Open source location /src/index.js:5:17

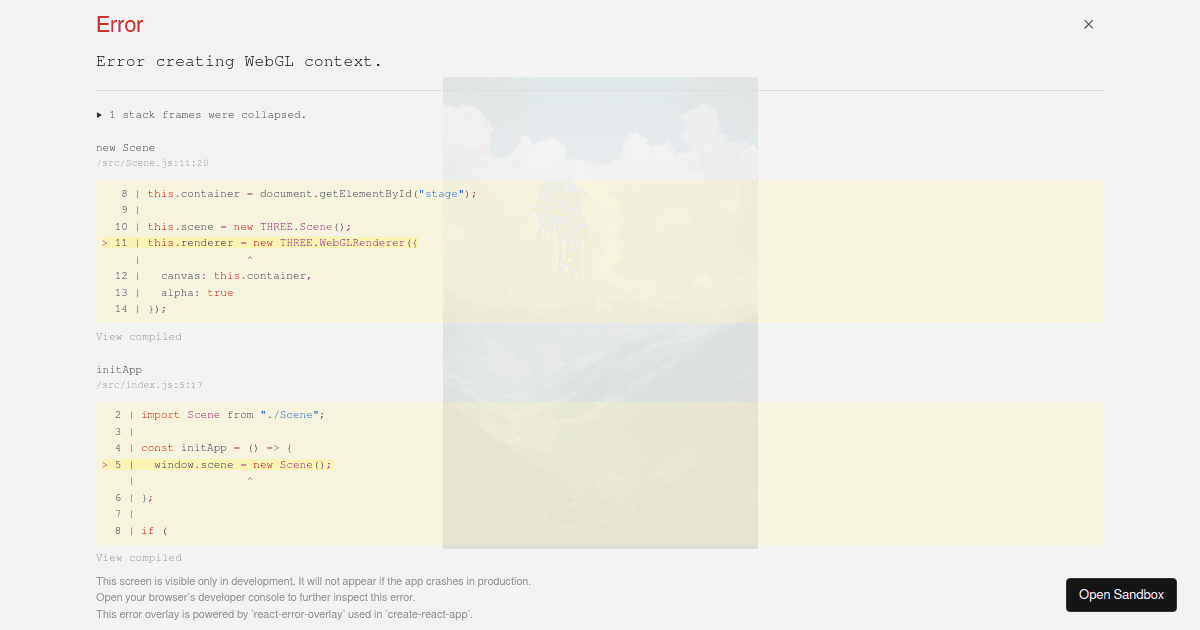click(x=149, y=384)
